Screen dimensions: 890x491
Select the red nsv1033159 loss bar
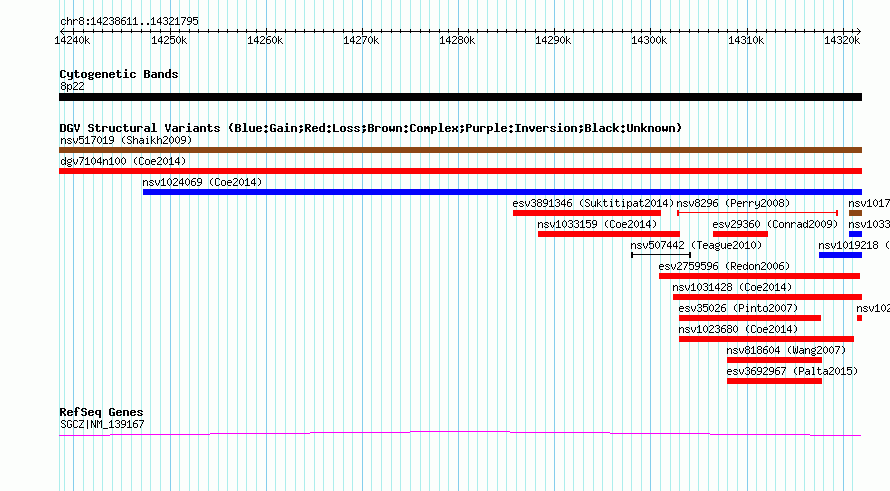click(x=609, y=234)
